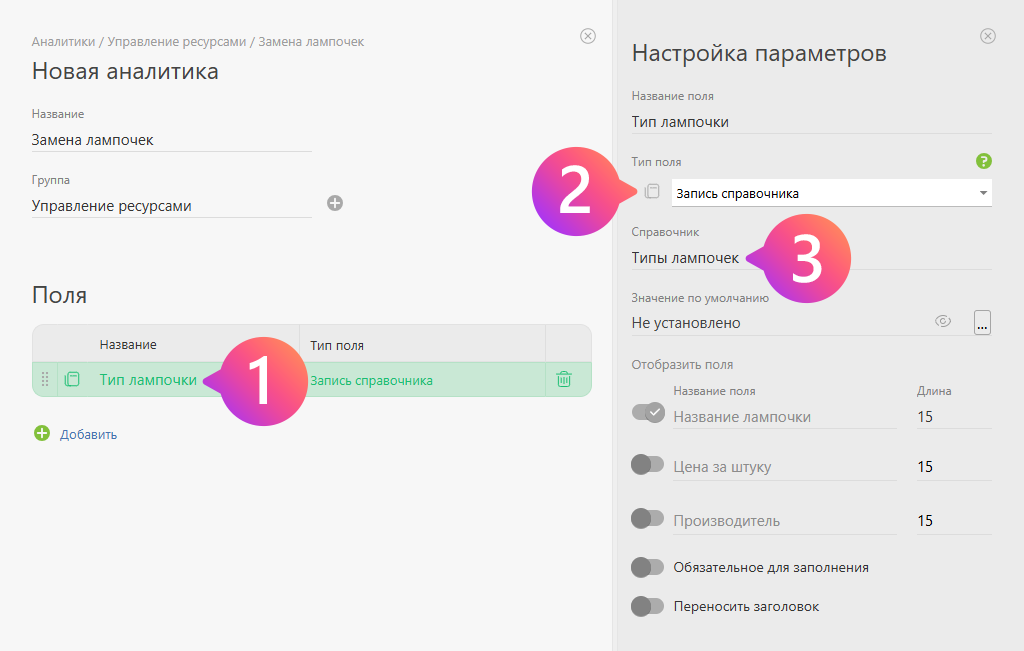The height and width of the screenshot is (651, 1024).
Task: Turn on Переносить заголовок
Action: tap(648, 606)
